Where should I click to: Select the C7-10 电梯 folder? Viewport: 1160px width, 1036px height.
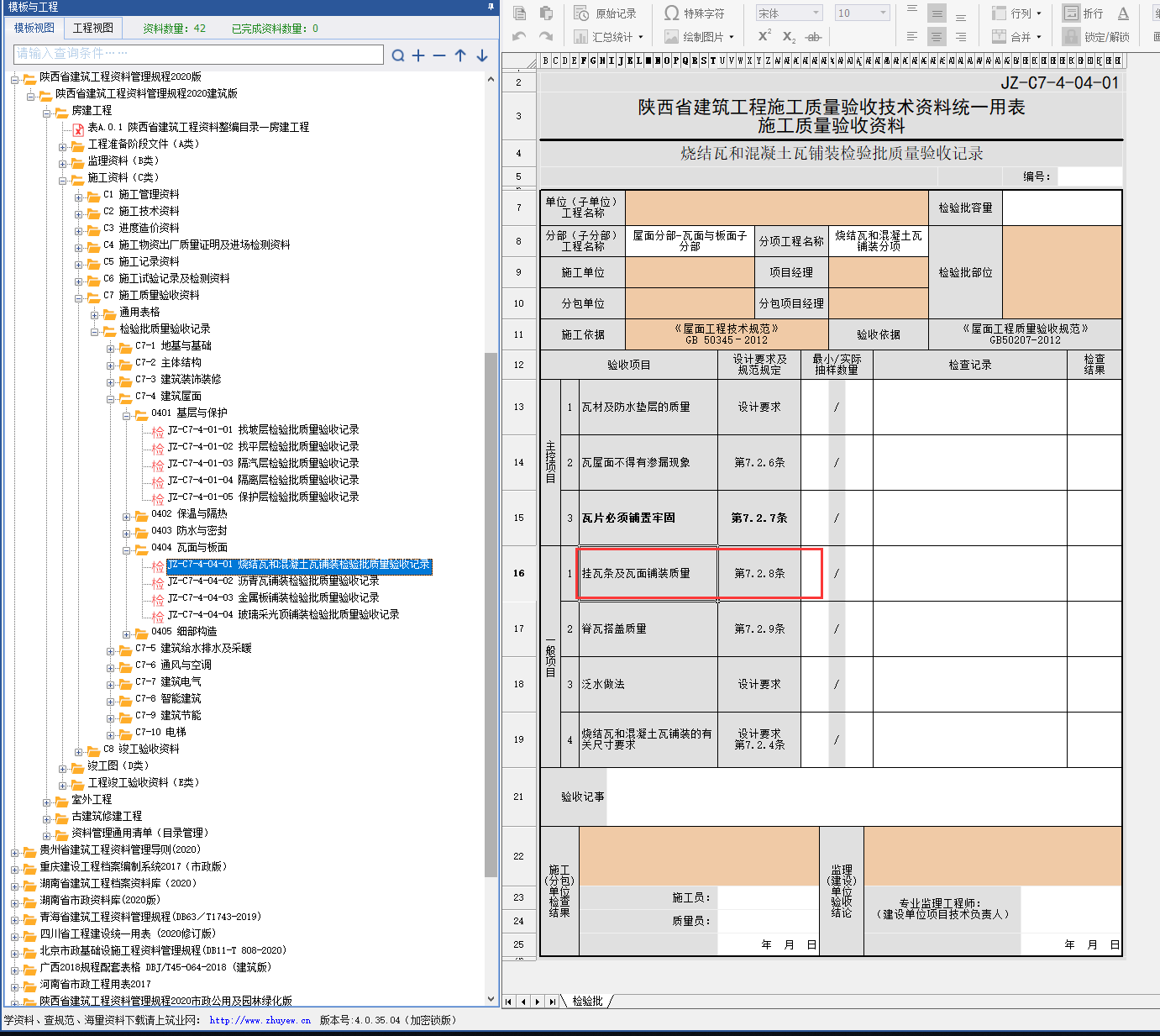click(160, 733)
